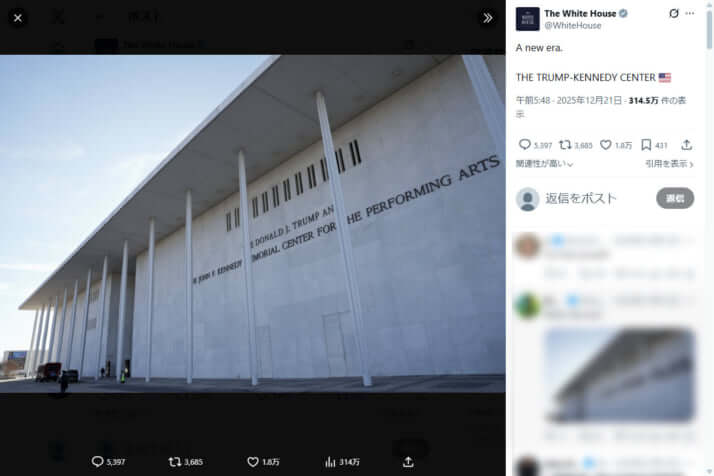The width and height of the screenshot is (714, 476).
Task: Click the share icon under the photo
Action: click(x=408, y=461)
